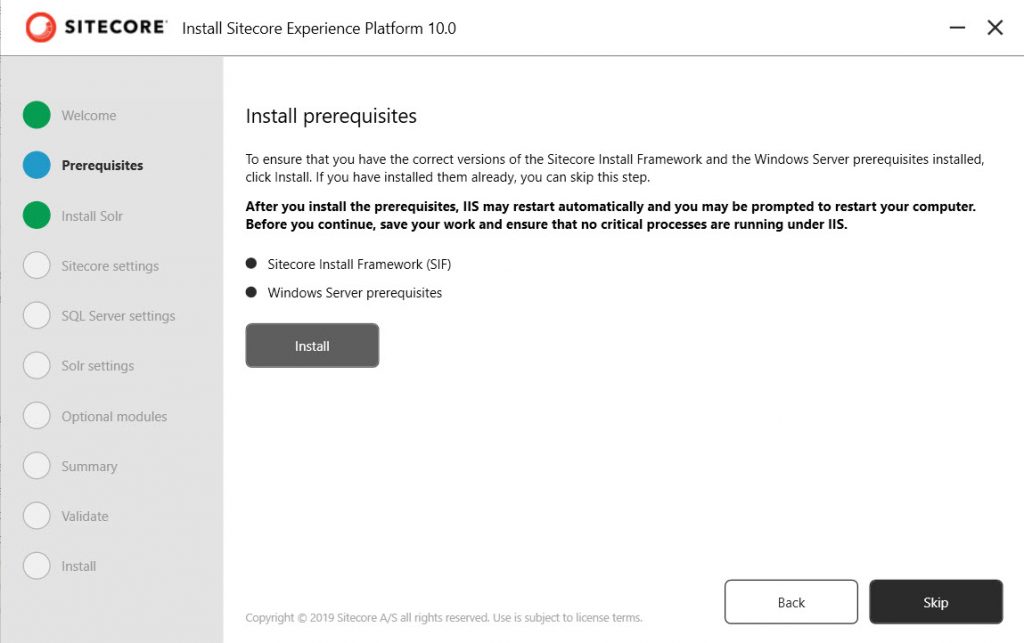The image size is (1024, 643).
Task: Click the Sitecore Install Framework (SIF) bullet item
Action: 359,265
